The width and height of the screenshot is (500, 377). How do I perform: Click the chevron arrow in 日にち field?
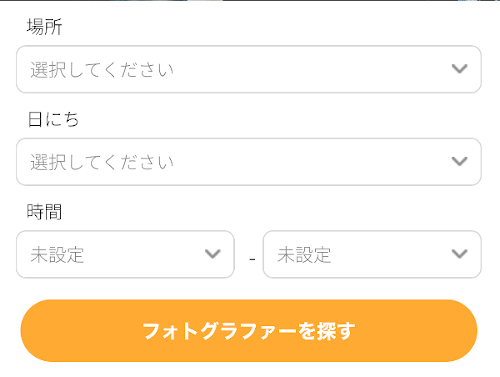tap(459, 162)
